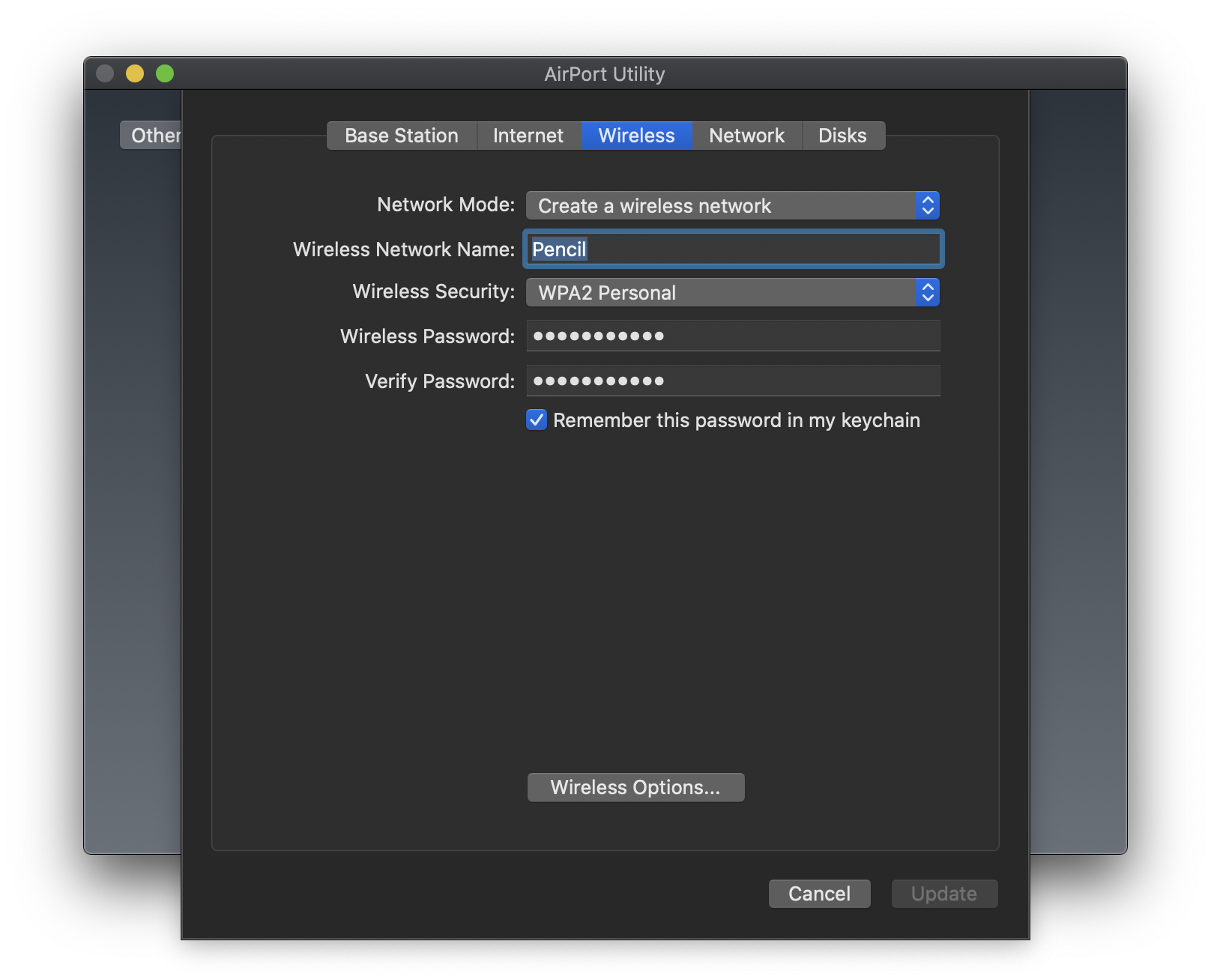Select the Wireless tab
1211x980 pixels.
pos(636,136)
